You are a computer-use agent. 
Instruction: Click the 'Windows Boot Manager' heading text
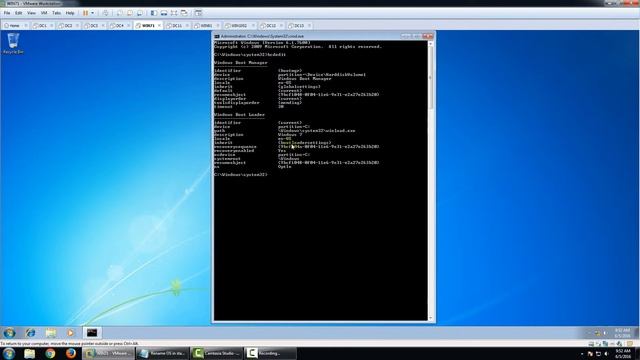click(x=241, y=62)
